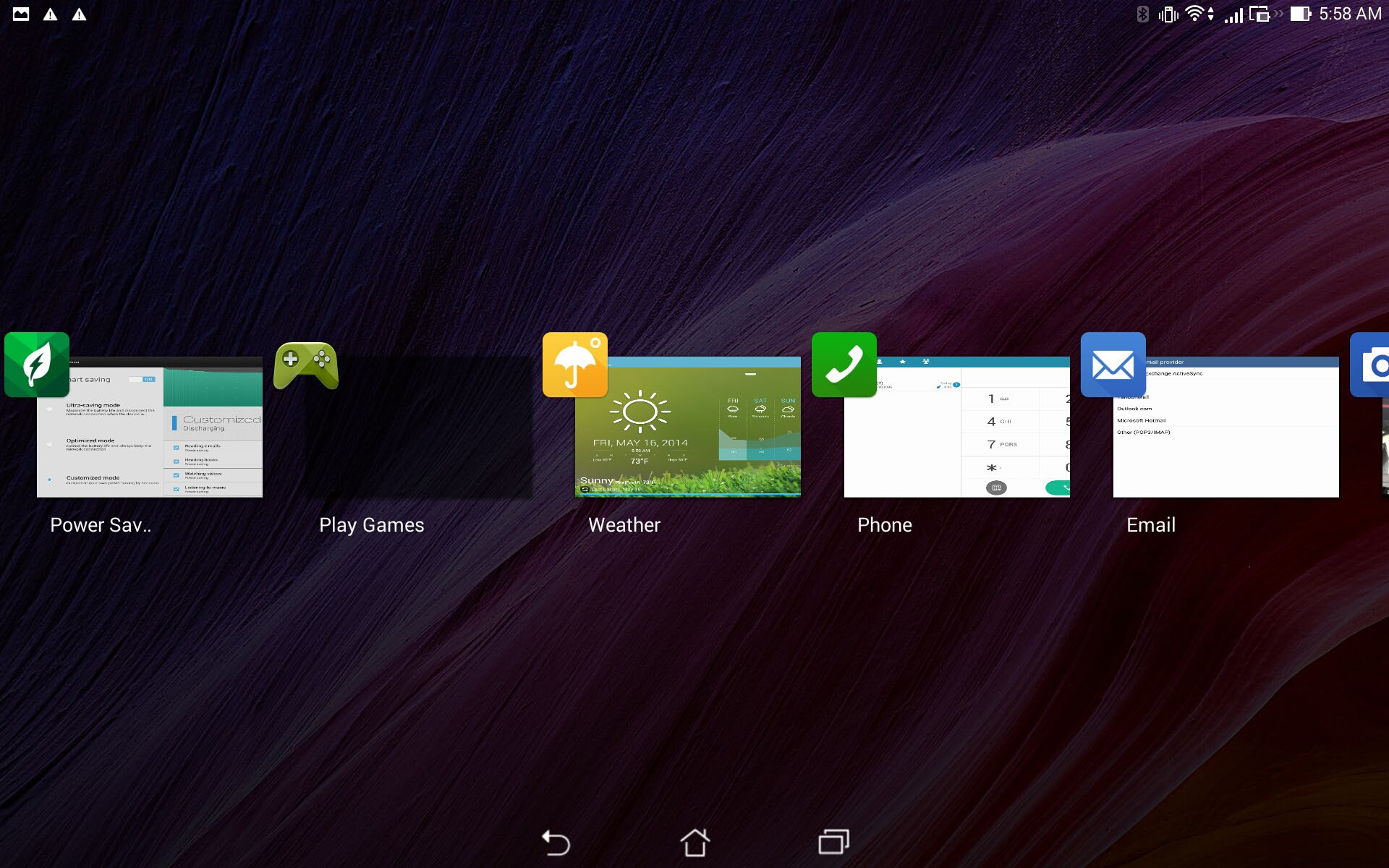Click the 'Email' label

pos(1151,525)
